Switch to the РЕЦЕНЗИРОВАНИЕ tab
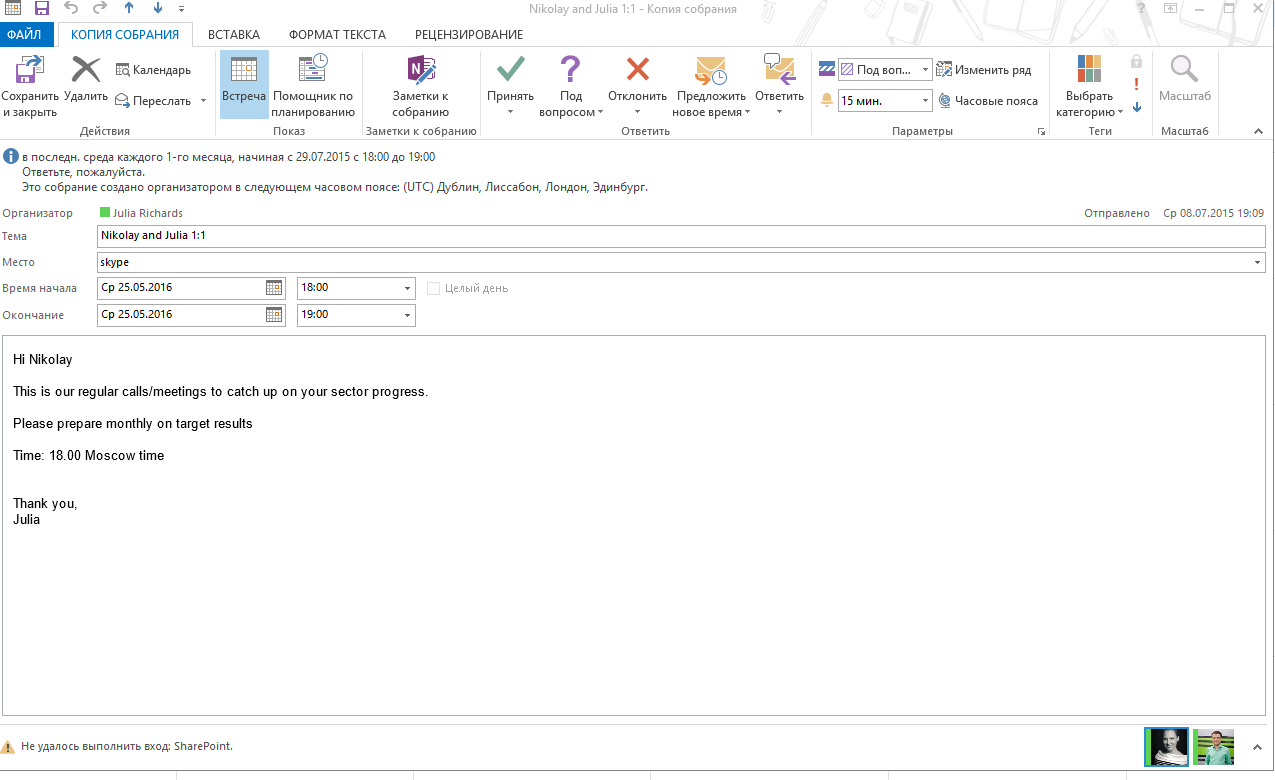Image resolution: width=1275 pixels, height=780 pixels. click(469, 34)
